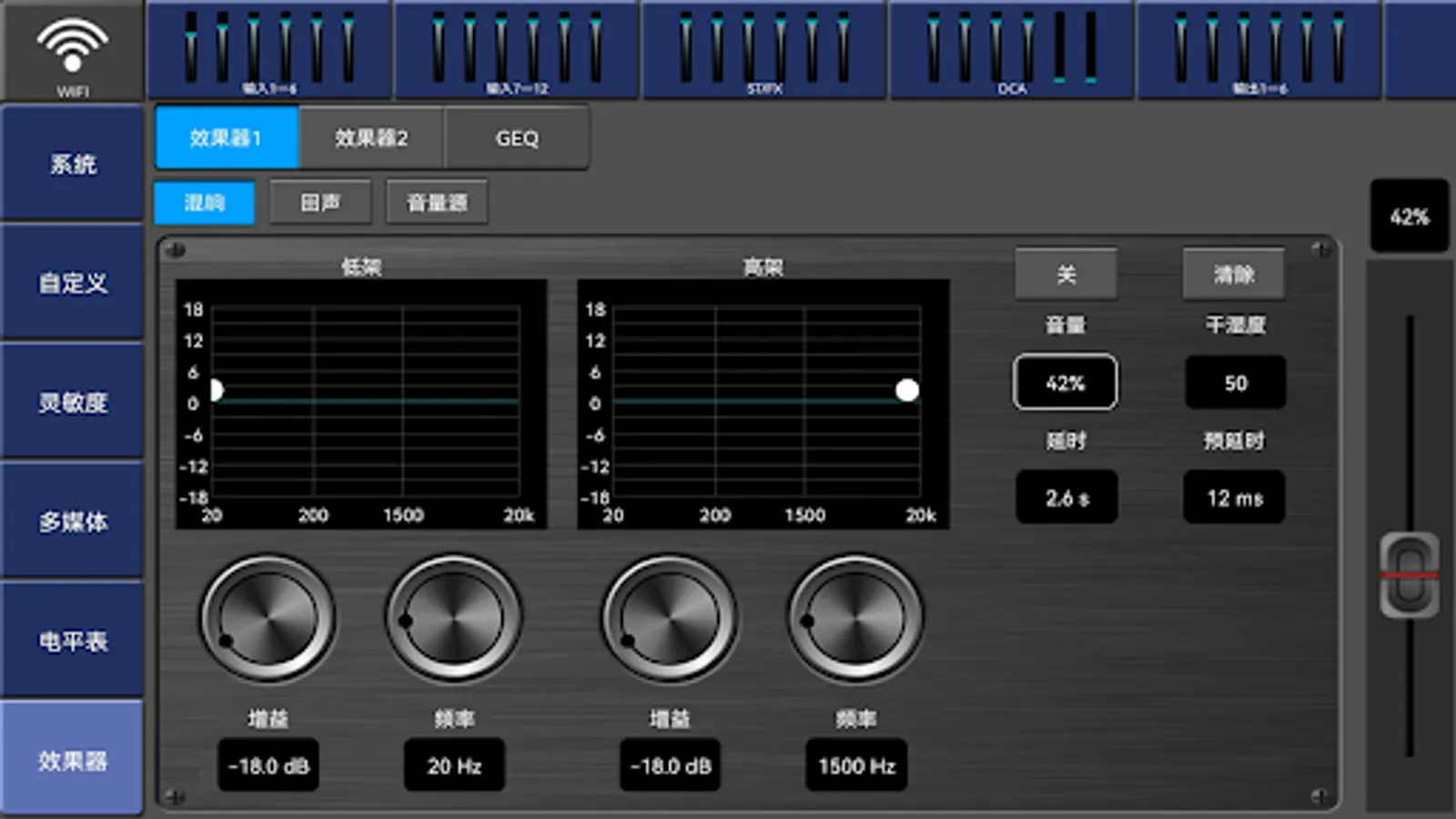Switch to the 效果器2 tab

pos(371,137)
